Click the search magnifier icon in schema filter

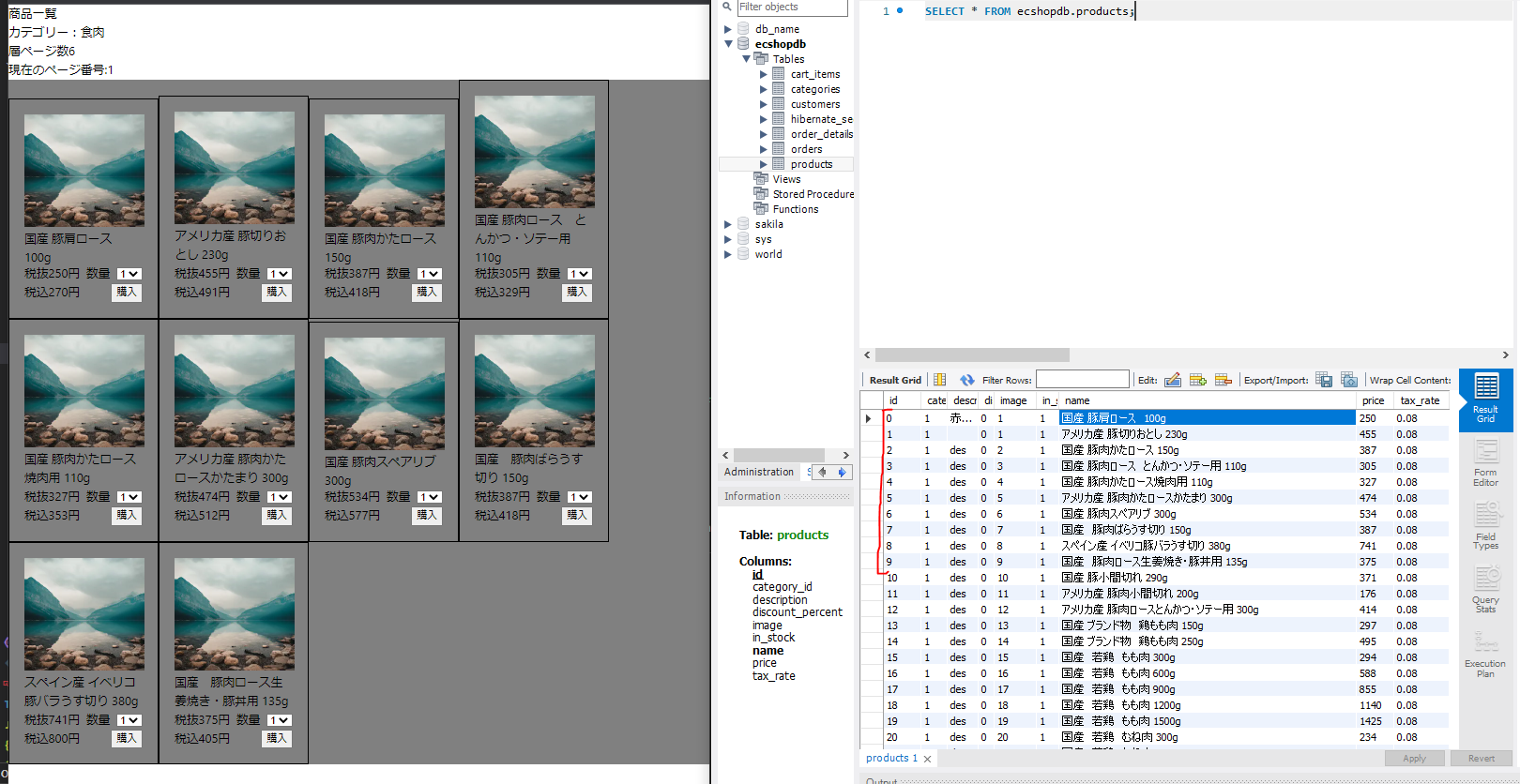click(x=727, y=7)
